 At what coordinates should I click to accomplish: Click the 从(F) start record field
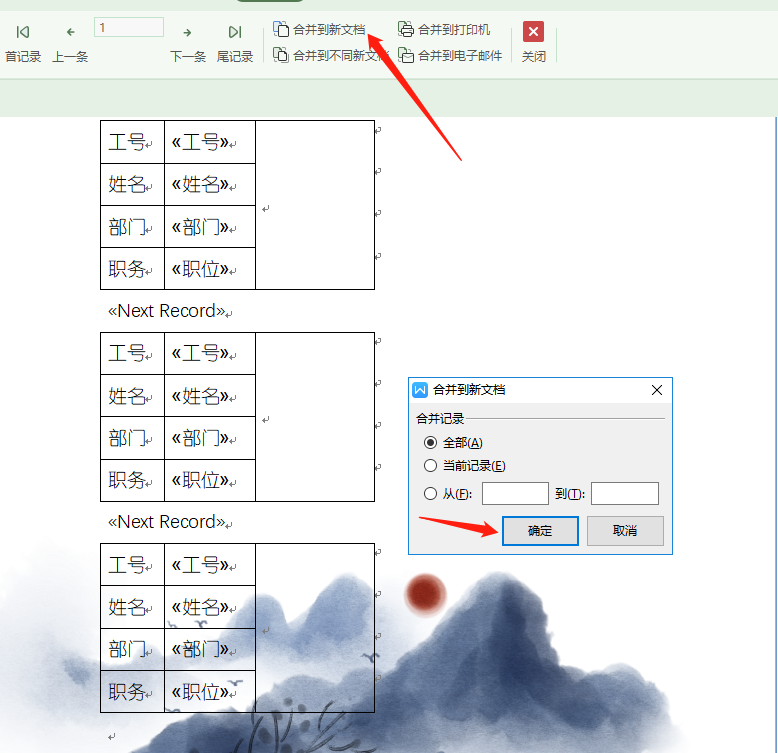[x=515, y=494]
